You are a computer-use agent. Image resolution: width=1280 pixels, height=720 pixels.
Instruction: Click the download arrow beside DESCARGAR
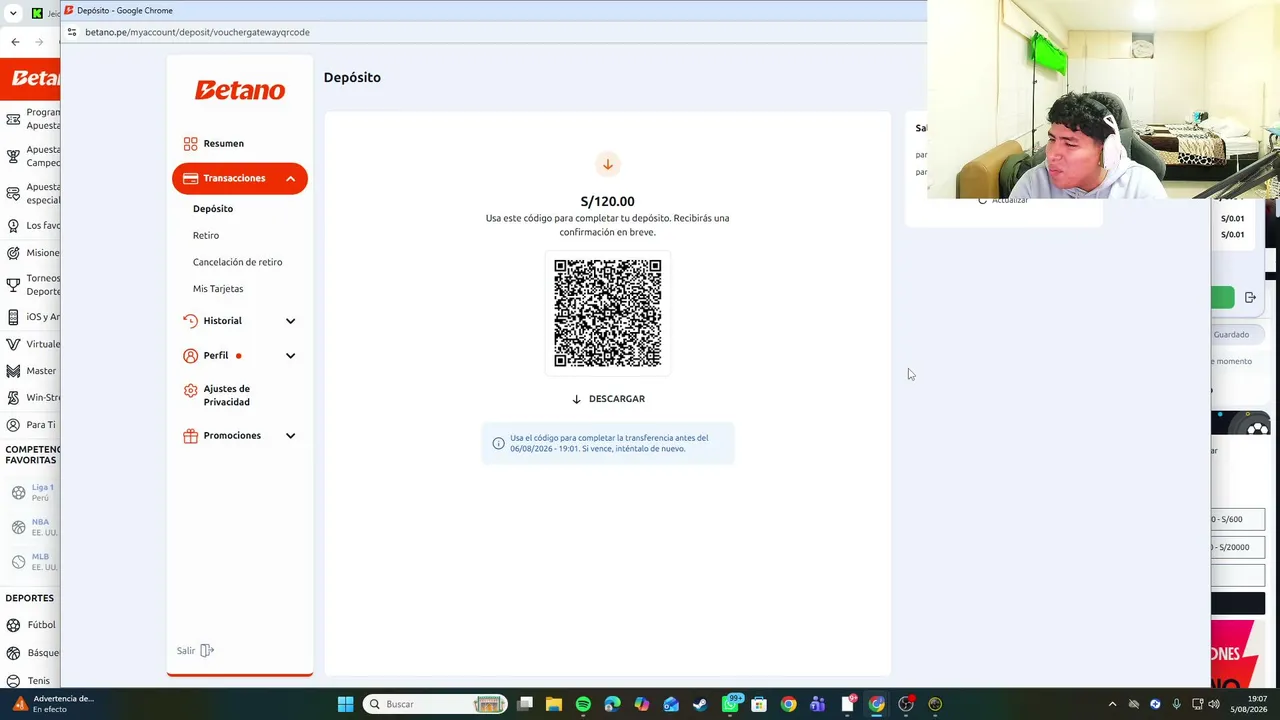[x=576, y=399]
